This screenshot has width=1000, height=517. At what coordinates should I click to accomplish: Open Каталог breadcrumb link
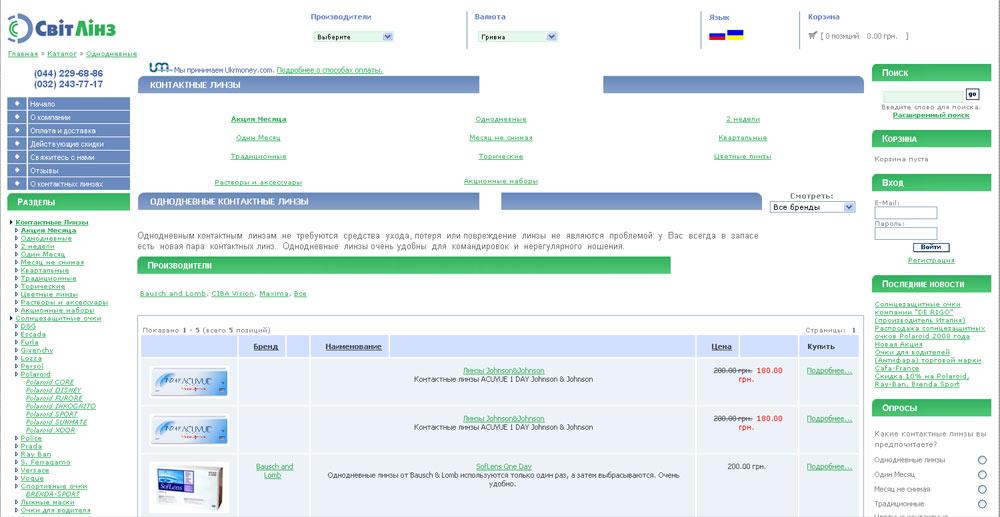62,54
